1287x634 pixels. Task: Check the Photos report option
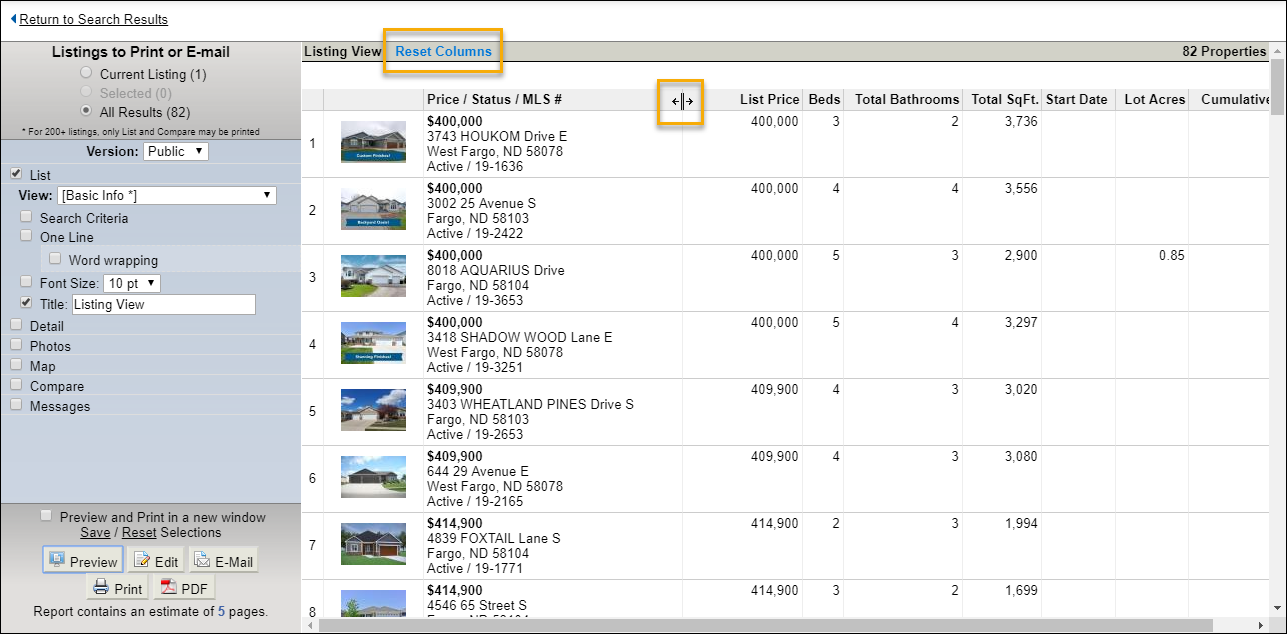(16, 345)
